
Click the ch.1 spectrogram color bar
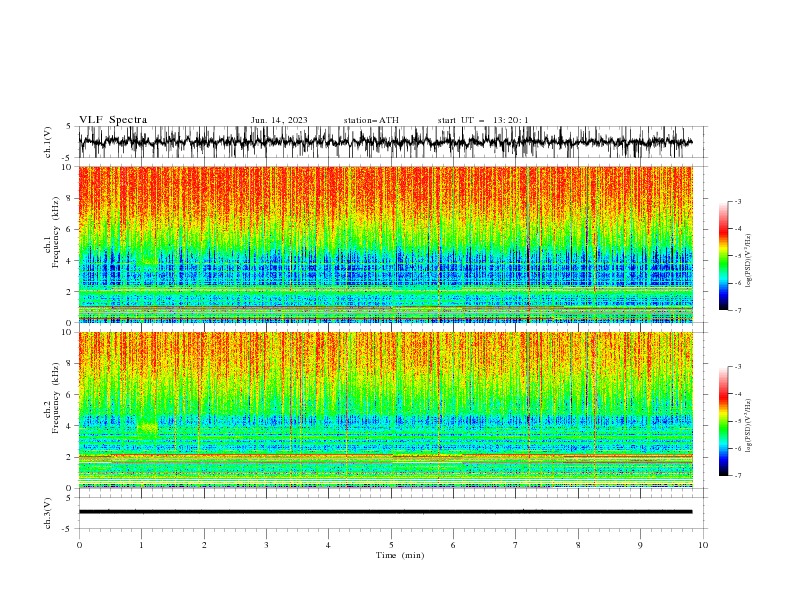pos(724,256)
